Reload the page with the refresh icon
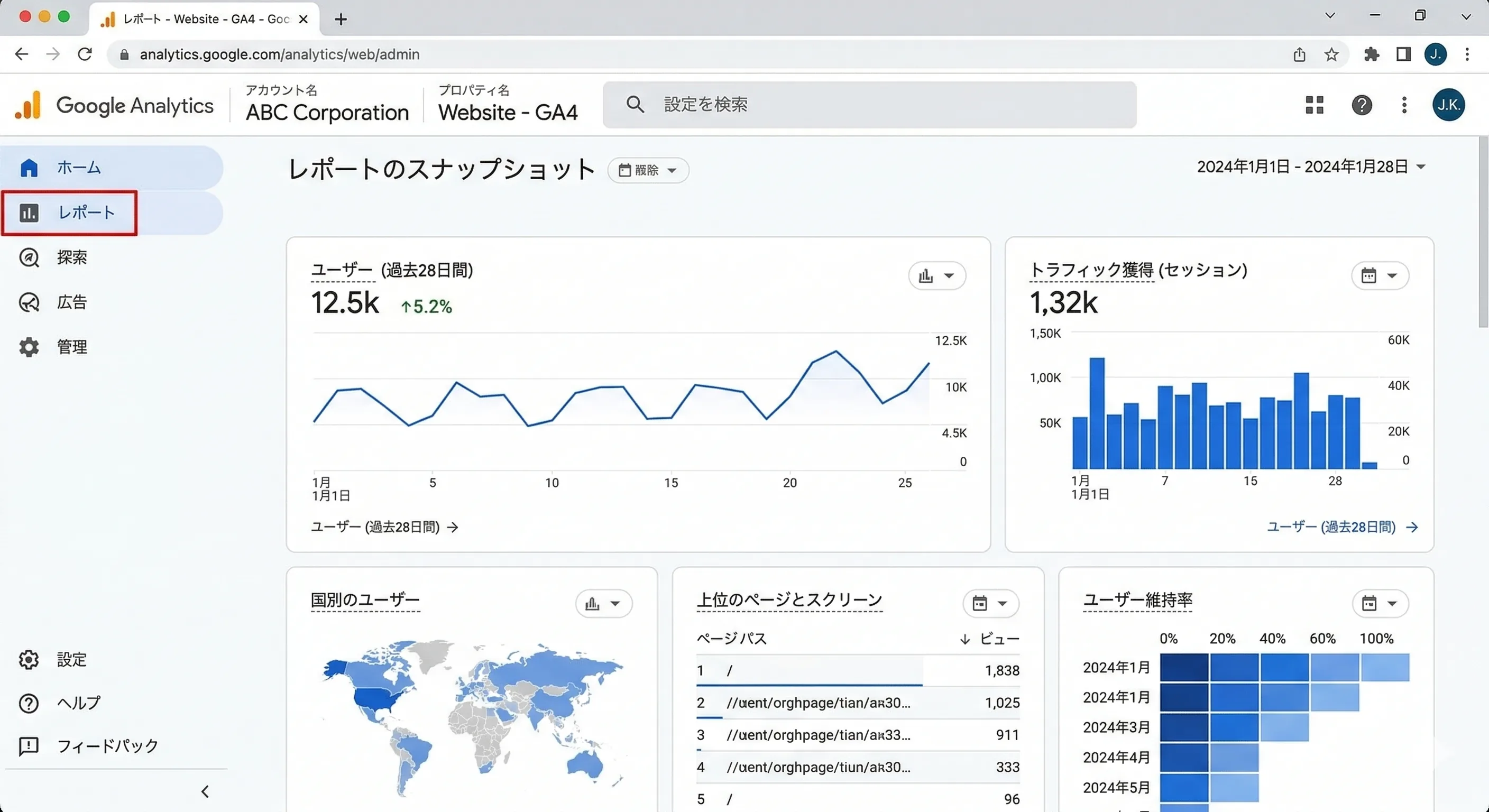Viewport: 1489px width, 812px height. tap(85, 54)
